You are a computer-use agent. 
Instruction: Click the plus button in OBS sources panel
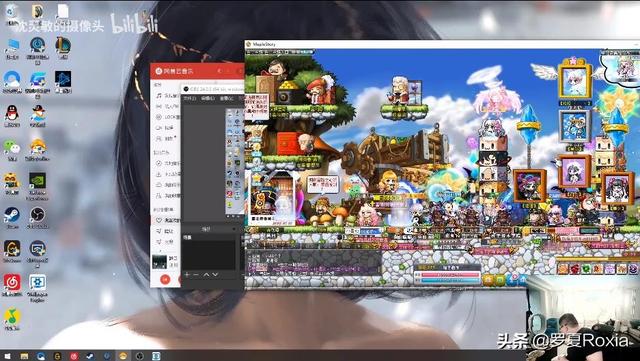click(187, 274)
